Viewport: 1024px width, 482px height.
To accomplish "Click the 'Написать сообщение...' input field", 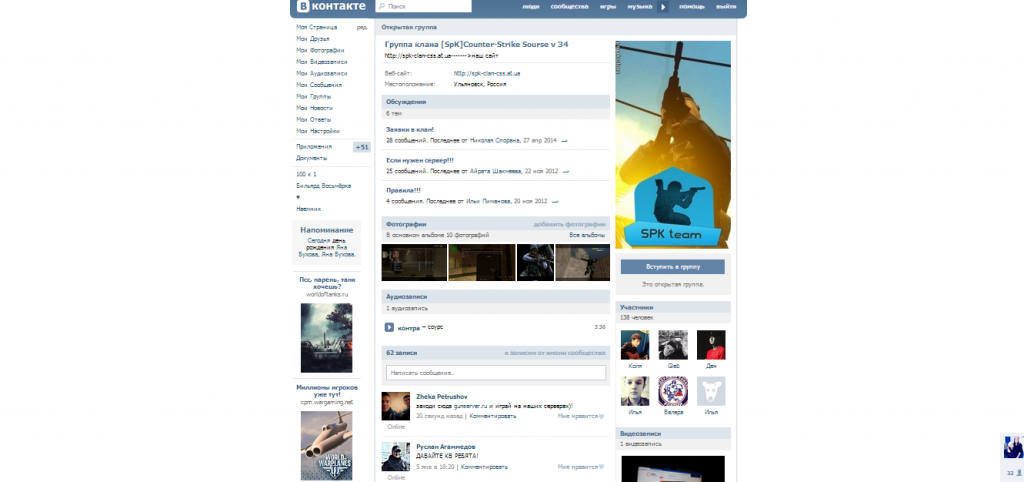I will click(x=495, y=373).
